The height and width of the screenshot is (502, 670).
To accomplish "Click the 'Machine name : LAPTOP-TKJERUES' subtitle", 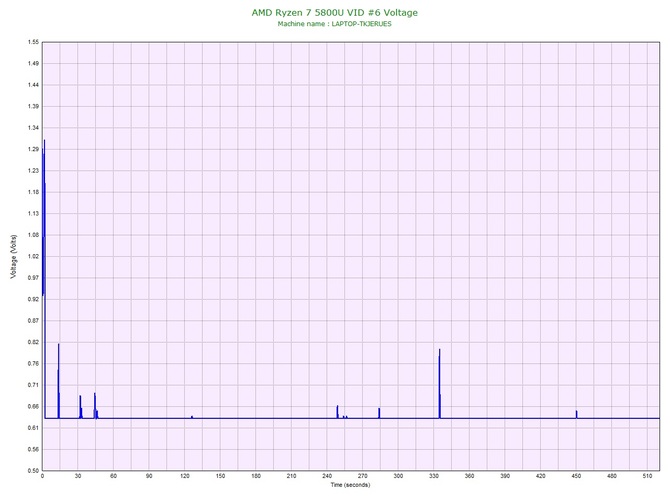I will pyautogui.click(x=335, y=24).
